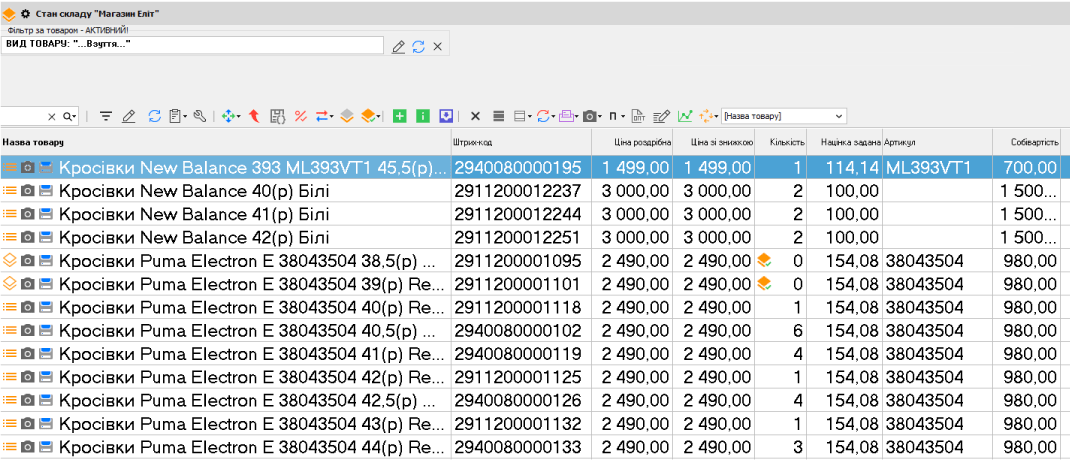Click the green plus add button
Viewport: 1070px width, 468px height.
[x=399, y=117]
